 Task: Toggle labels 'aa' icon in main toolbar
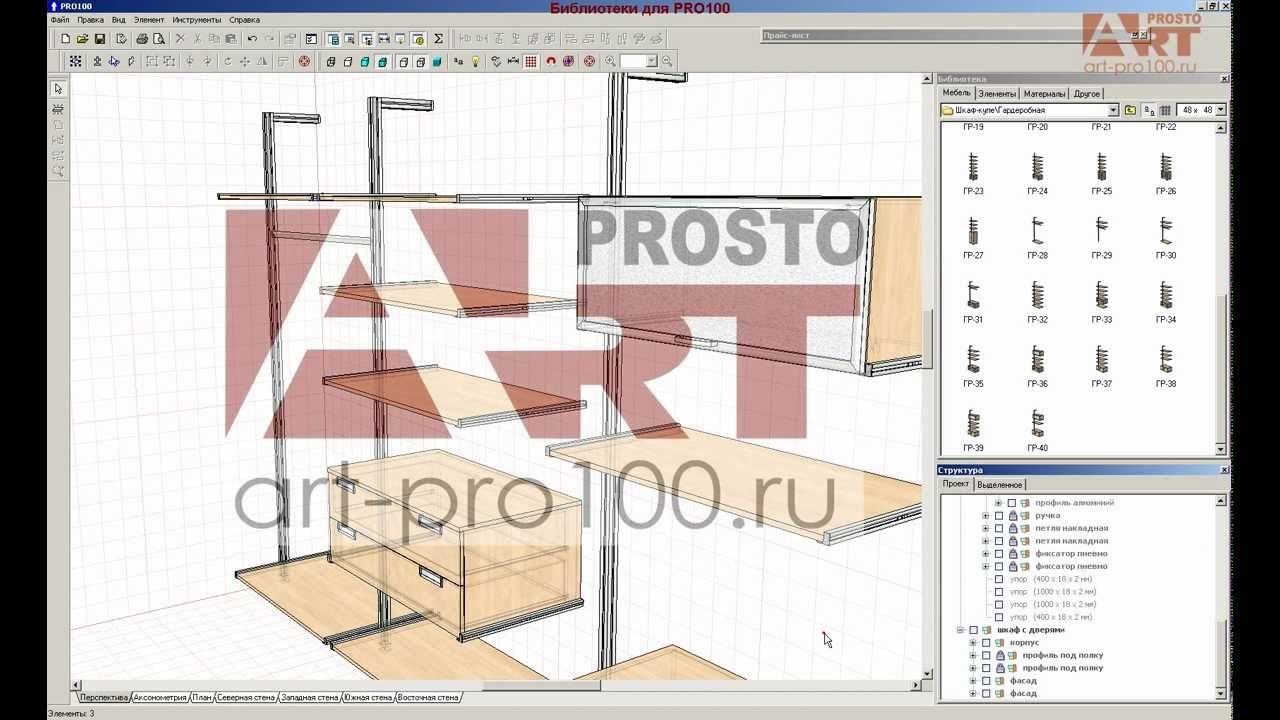[458, 61]
